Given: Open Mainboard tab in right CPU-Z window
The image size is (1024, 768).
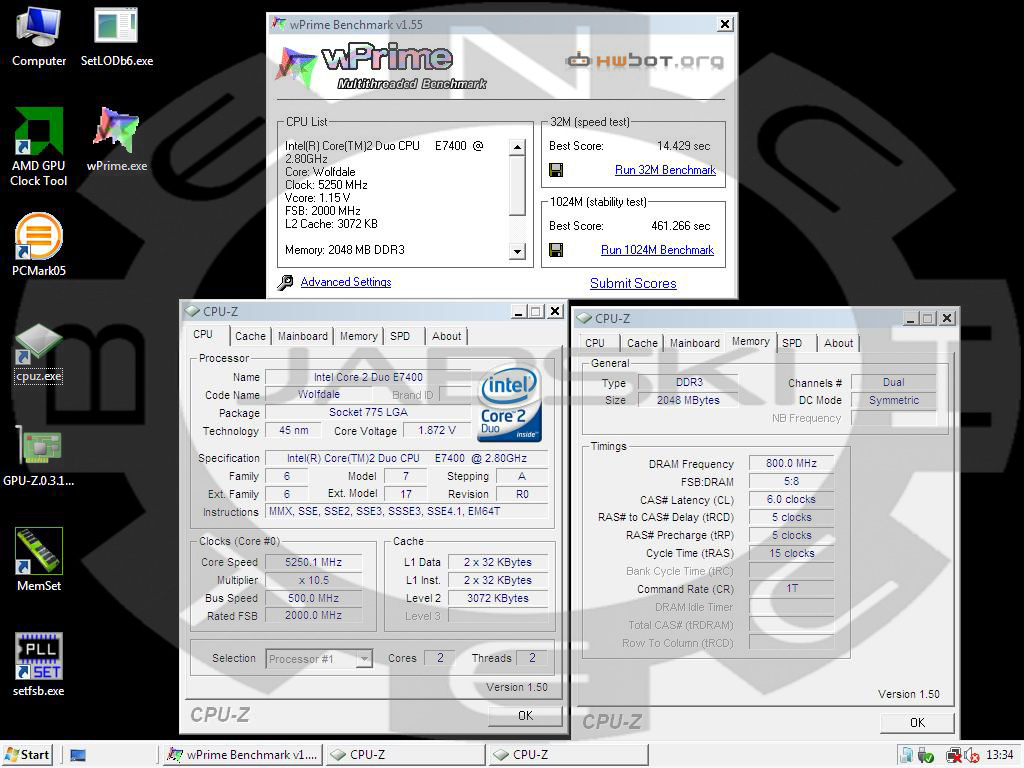Looking at the screenshot, I should (x=694, y=343).
